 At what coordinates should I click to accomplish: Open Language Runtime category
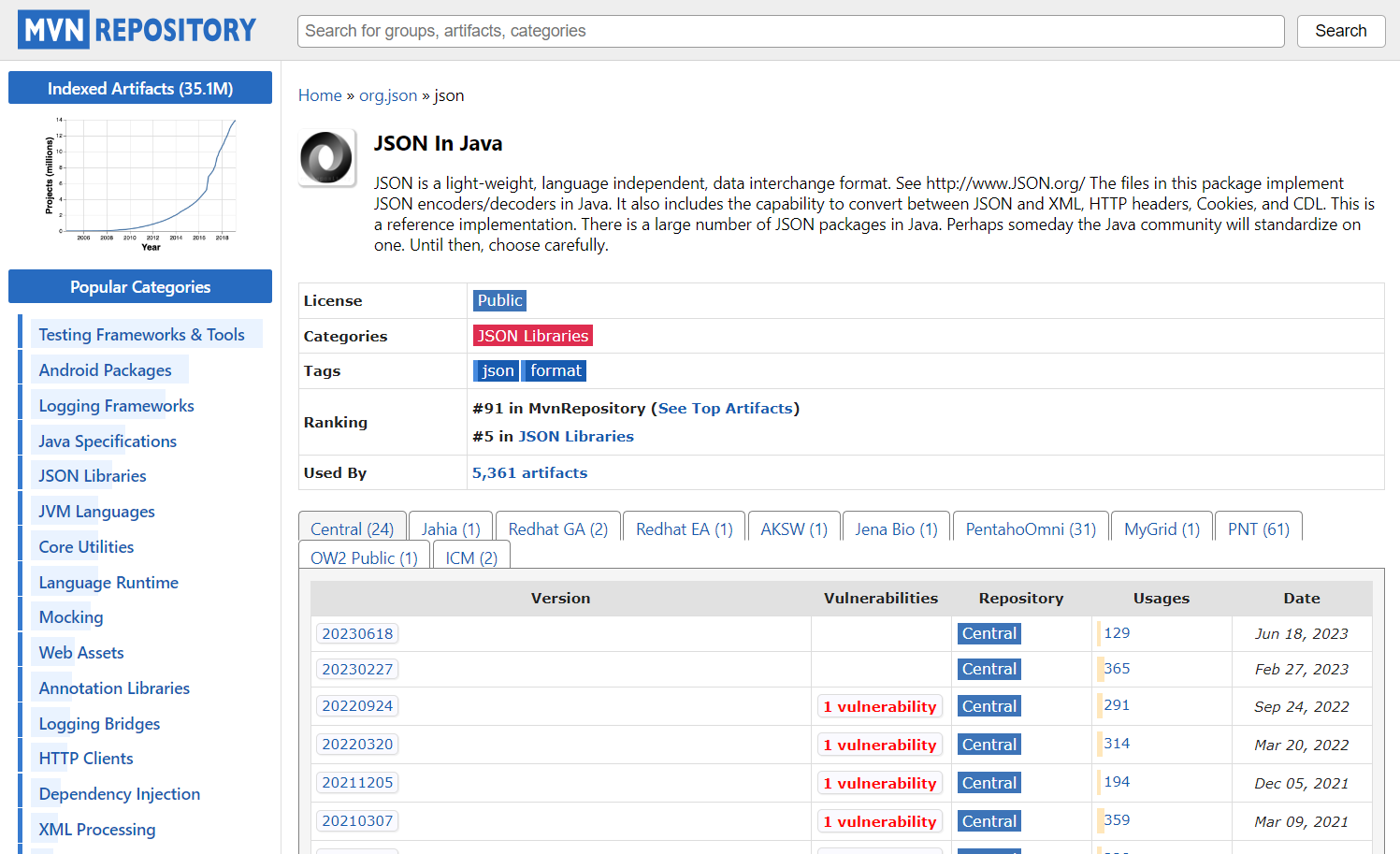(x=108, y=583)
